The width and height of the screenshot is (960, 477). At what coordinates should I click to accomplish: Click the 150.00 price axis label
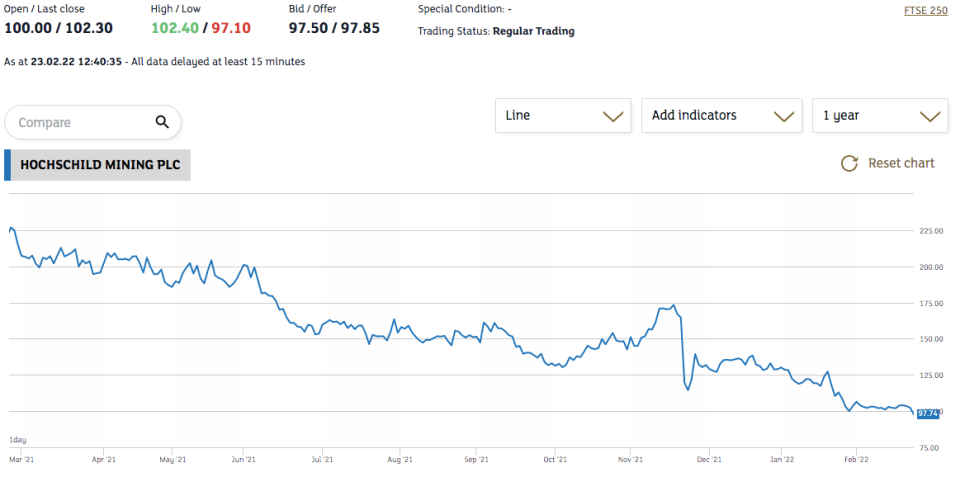931,339
